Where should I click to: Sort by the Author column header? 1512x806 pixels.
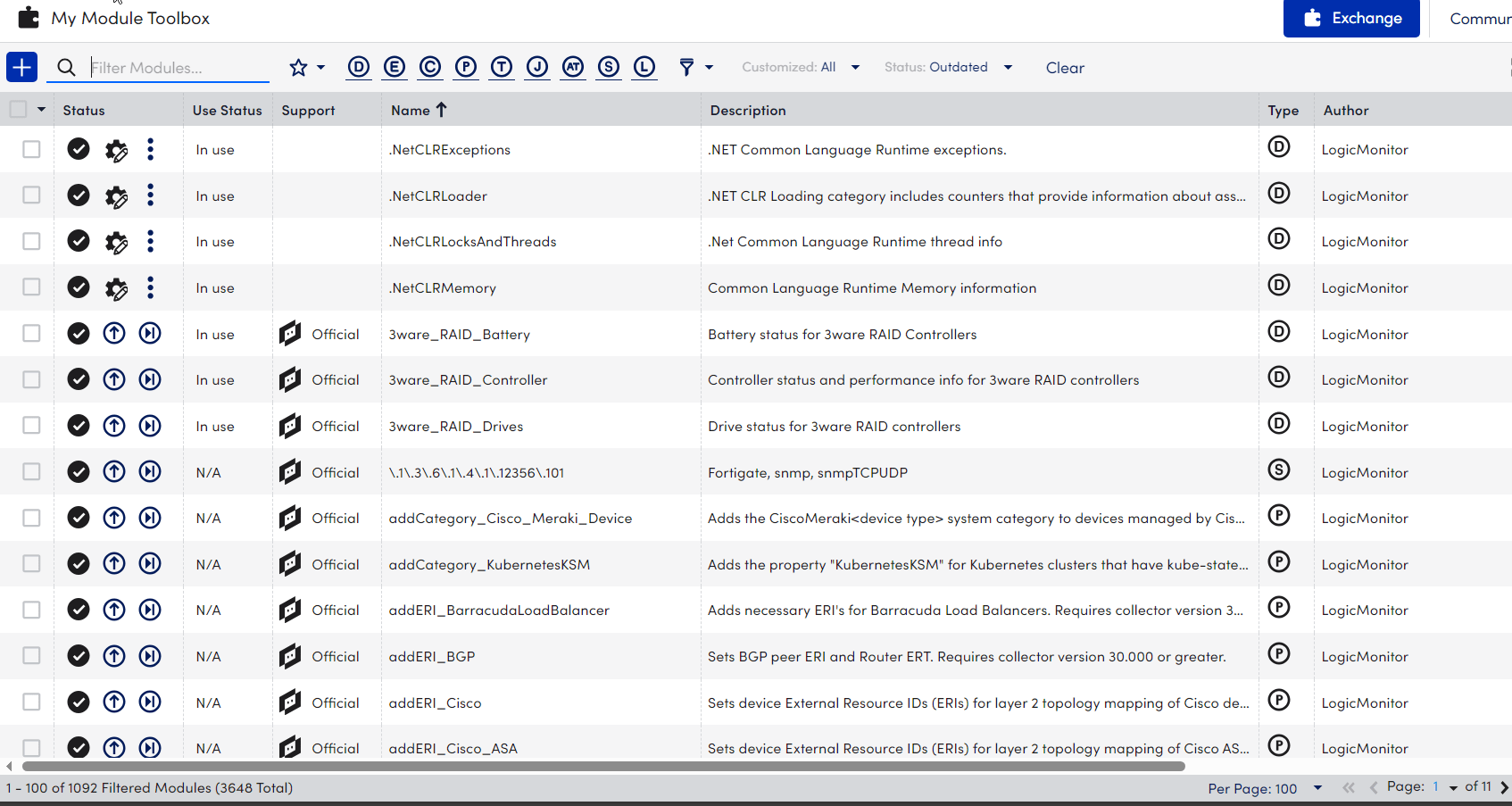coord(1346,110)
